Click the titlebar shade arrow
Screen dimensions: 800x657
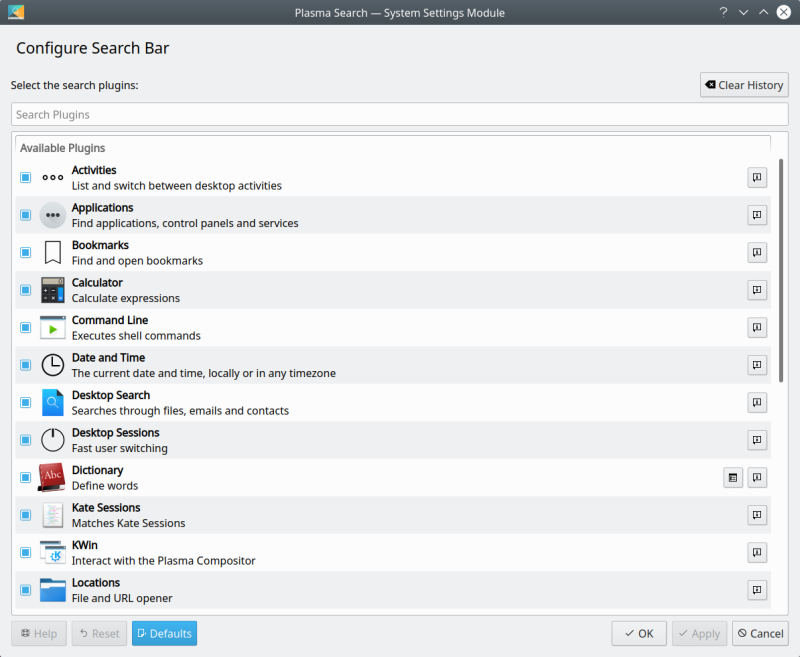tap(762, 12)
